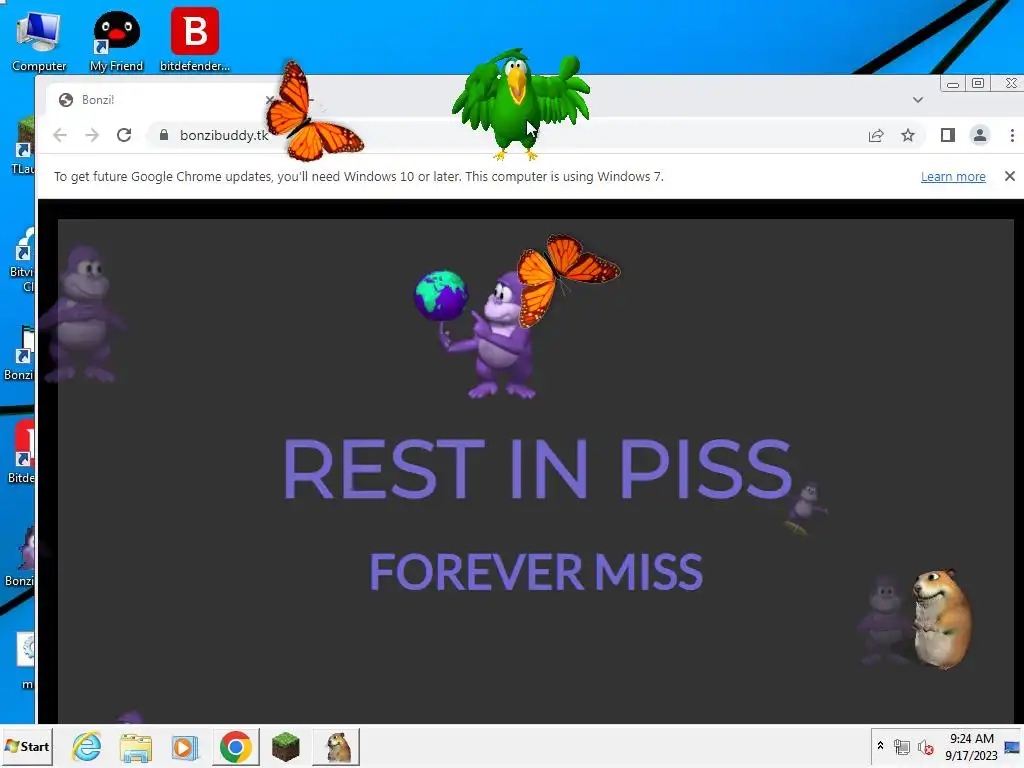Click the Show desktop button
The width and height of the screenshot is (1024, 768).
(1012, 746)
